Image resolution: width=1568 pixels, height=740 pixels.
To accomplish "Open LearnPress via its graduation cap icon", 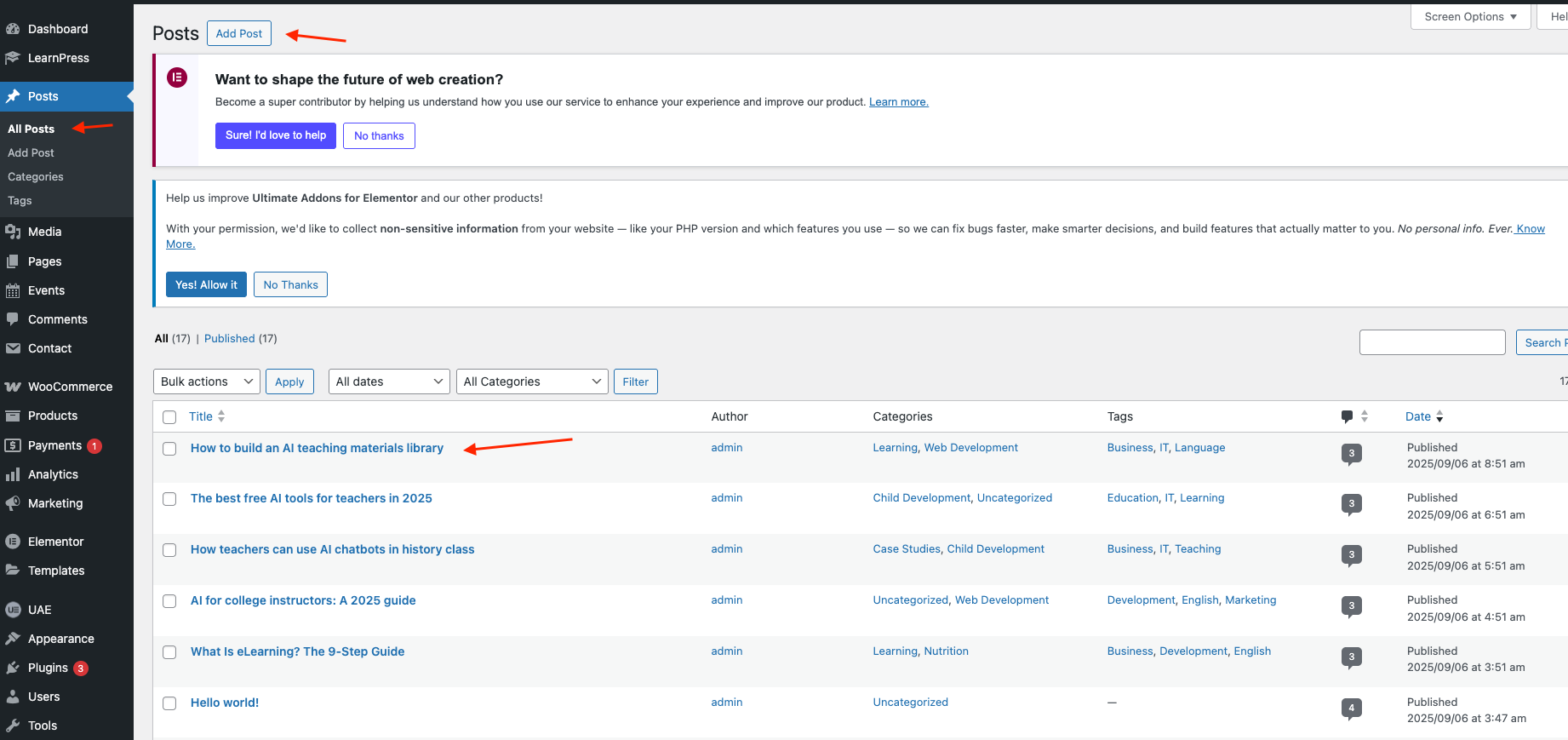I will pyautogui.click(x=13, y=58).
